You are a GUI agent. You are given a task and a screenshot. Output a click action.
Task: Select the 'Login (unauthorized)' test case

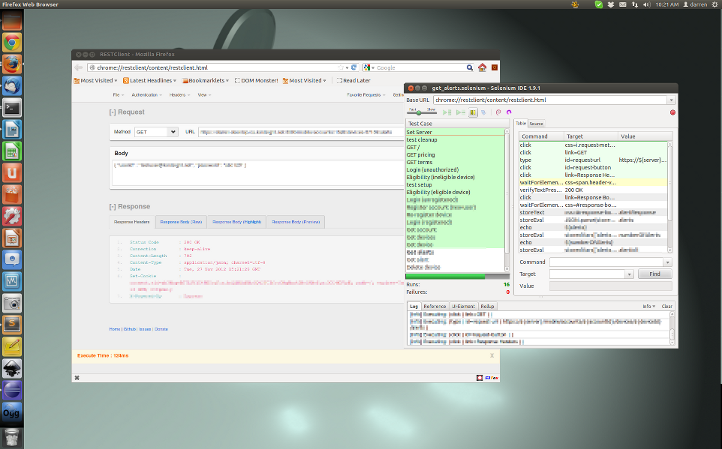click(455, 169)
